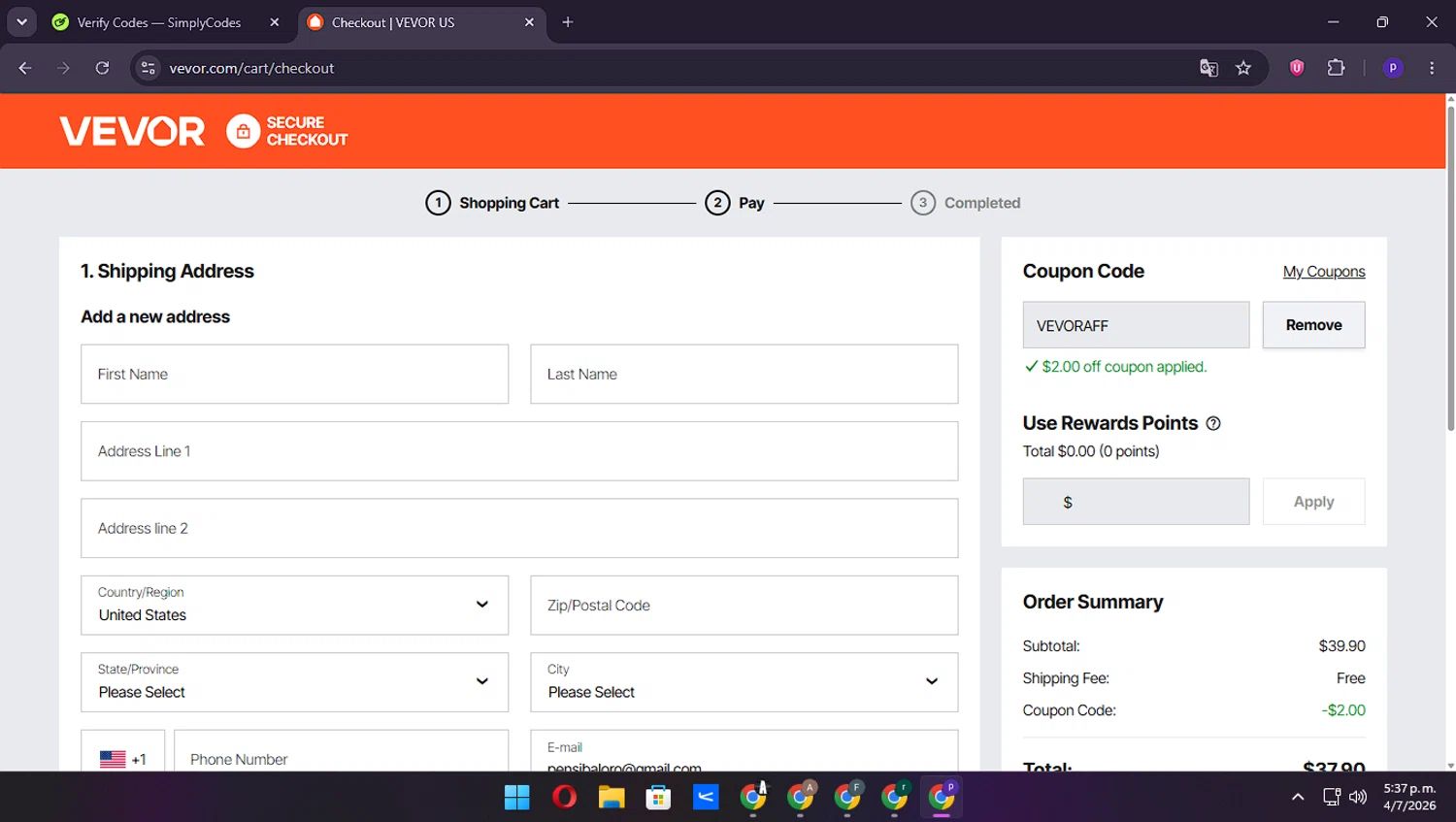View site information icon in address bar

tap(149, 68)
